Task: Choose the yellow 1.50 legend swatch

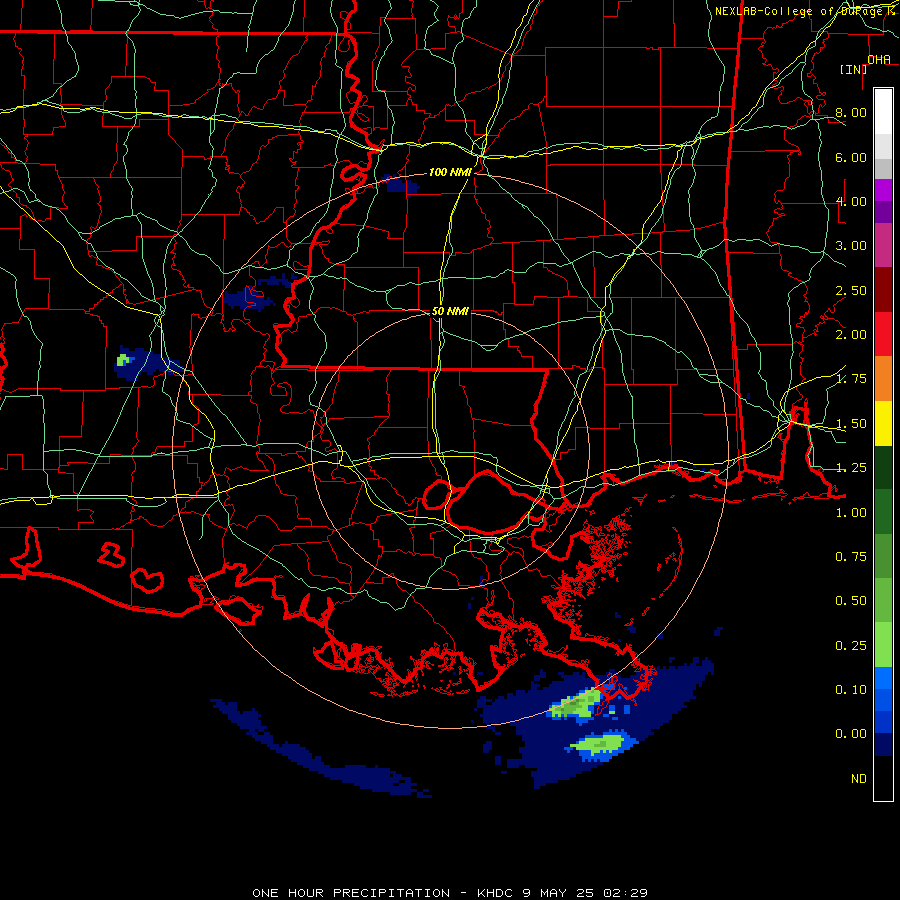Action: [883, 423]
